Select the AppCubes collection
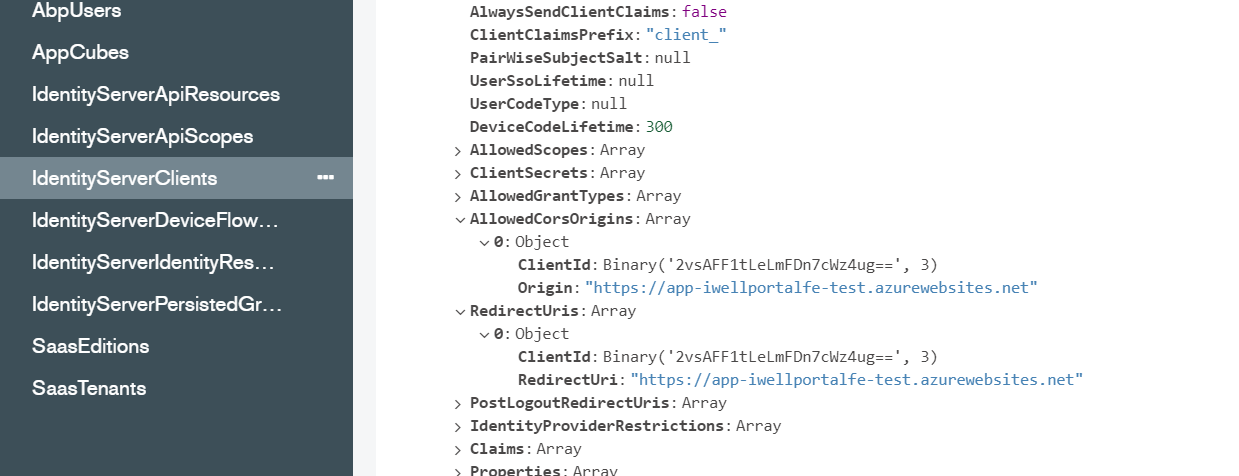Screen dimensions: 1239x476 pos(80,52)
